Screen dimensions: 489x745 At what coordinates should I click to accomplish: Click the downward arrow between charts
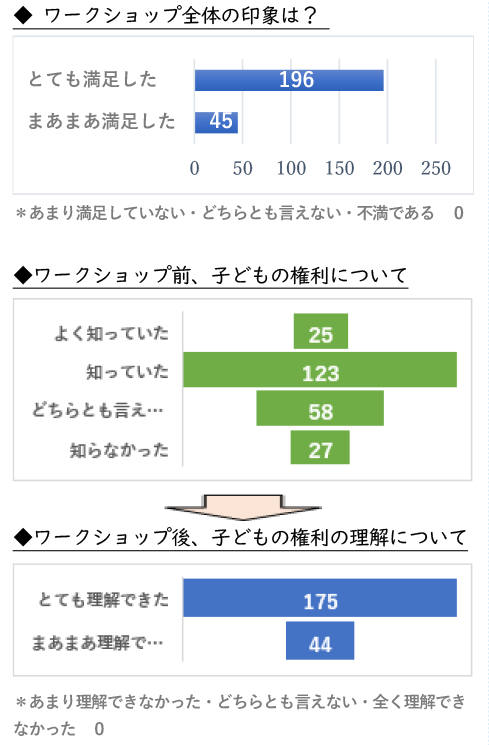coord(243,507)
